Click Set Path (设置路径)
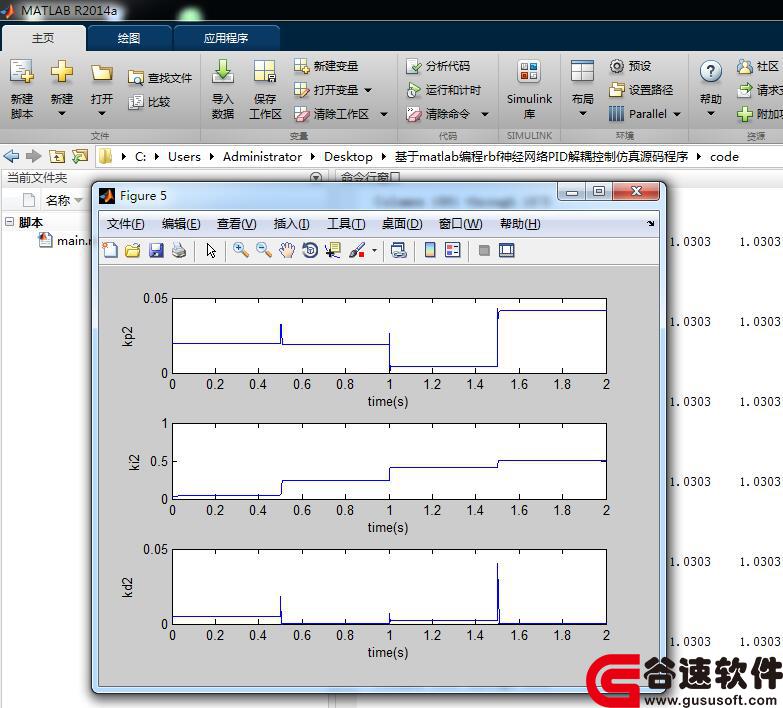 click(x=641, y=90)
